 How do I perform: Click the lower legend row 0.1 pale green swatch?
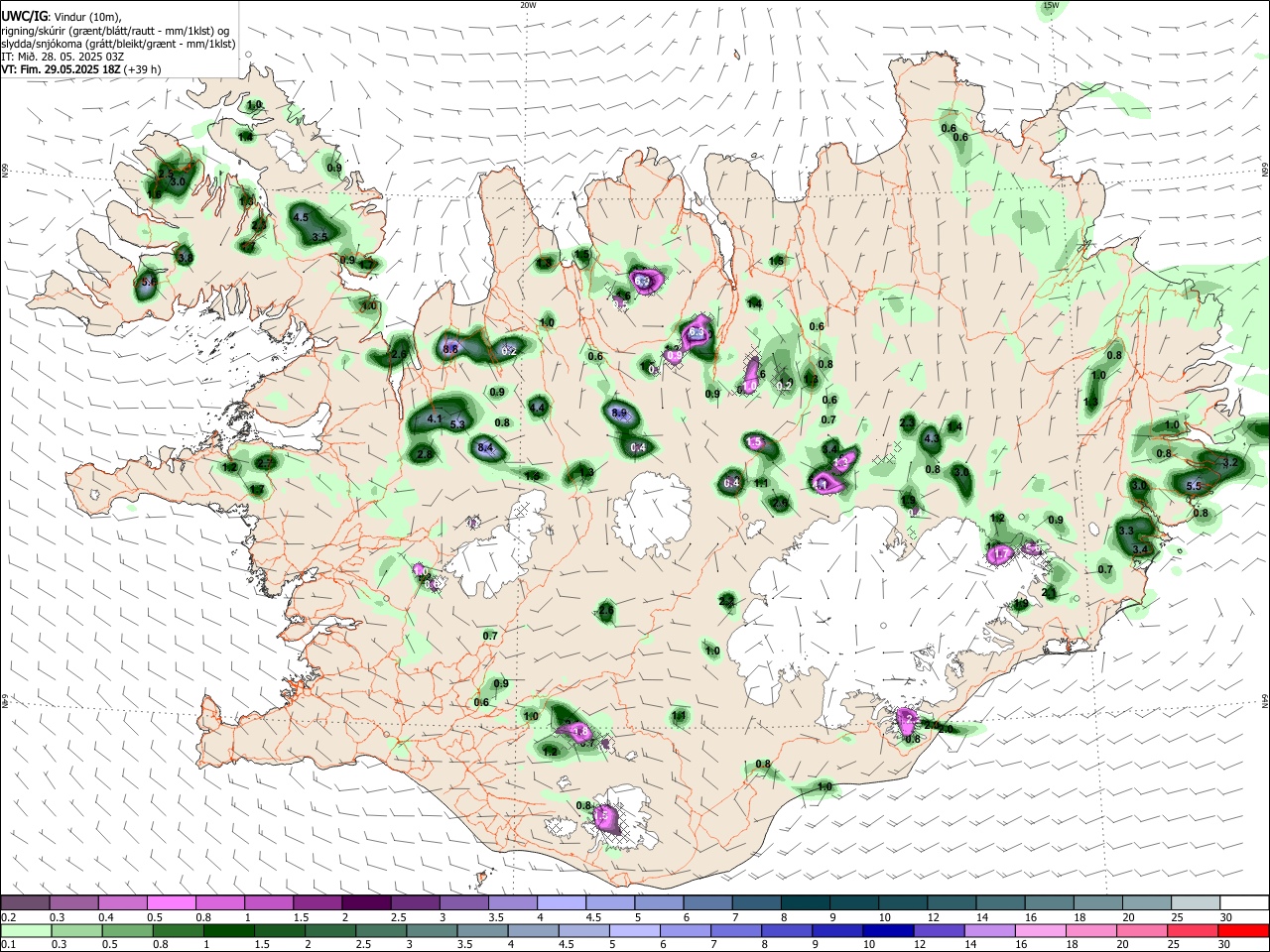pyautogui.click(x=26, y=930)
